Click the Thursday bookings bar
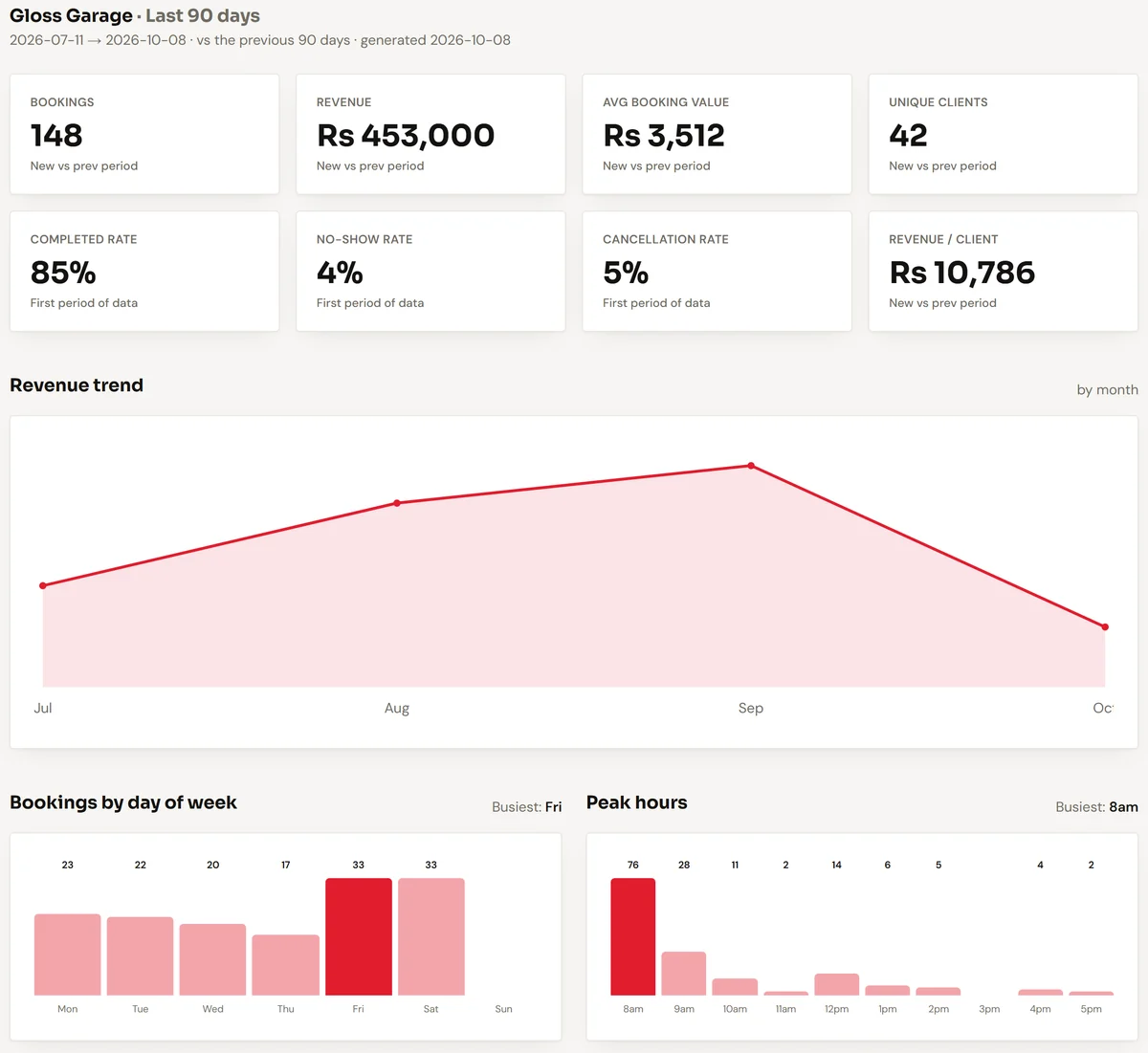Image resolution: width=1148 pixels, height=1053 pixels. [286, 965]
